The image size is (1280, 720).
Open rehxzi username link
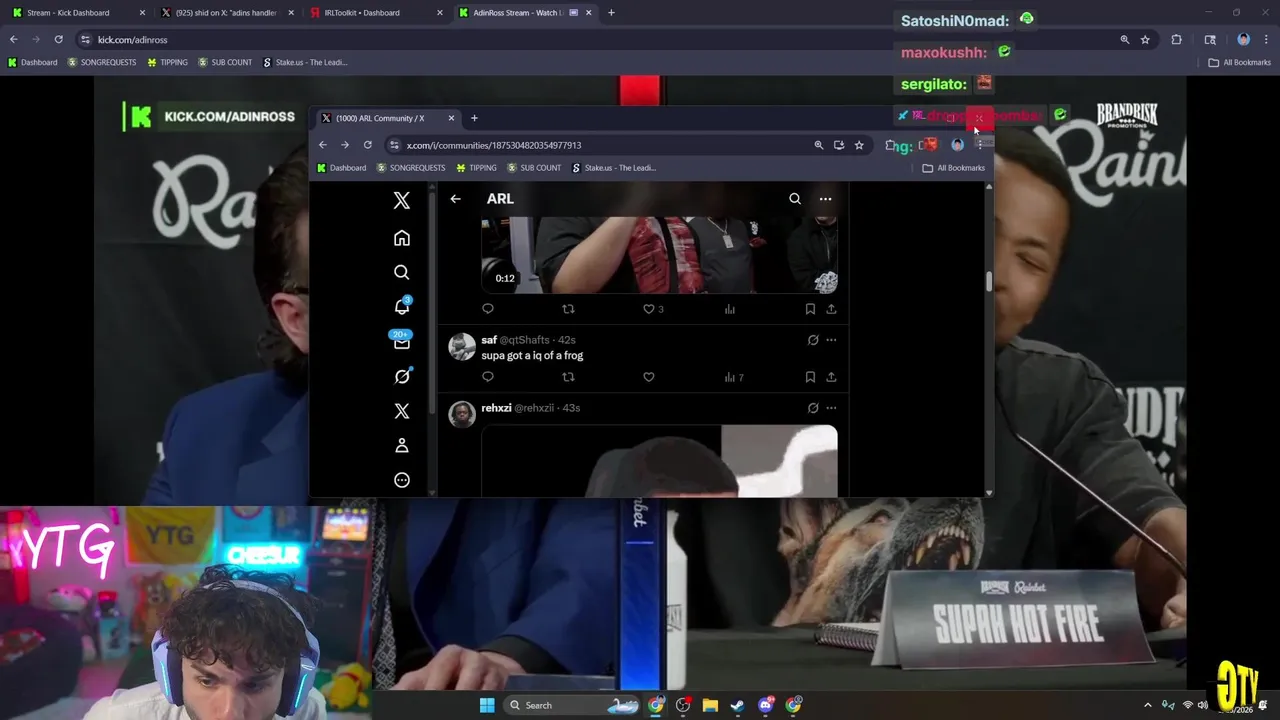(x=496, y=408)
